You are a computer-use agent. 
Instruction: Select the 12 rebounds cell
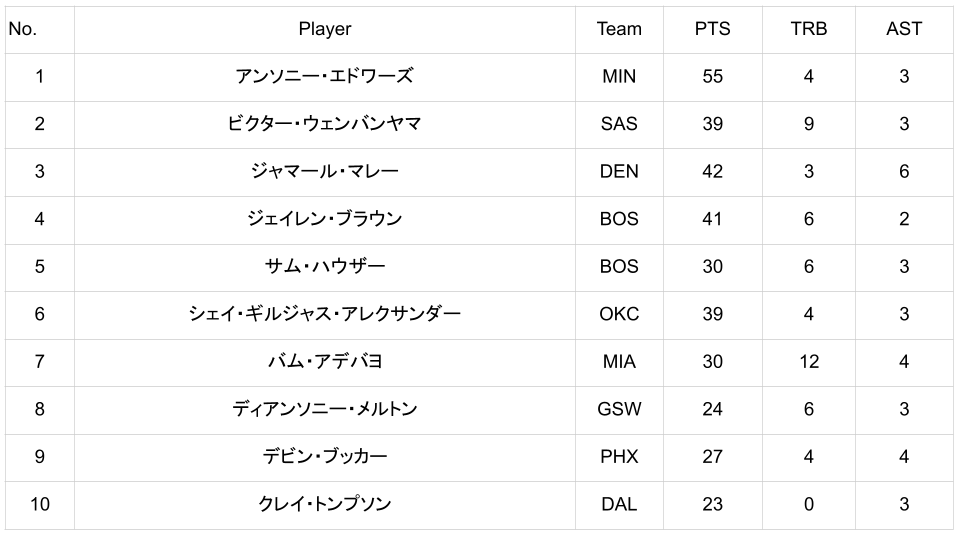808,361
